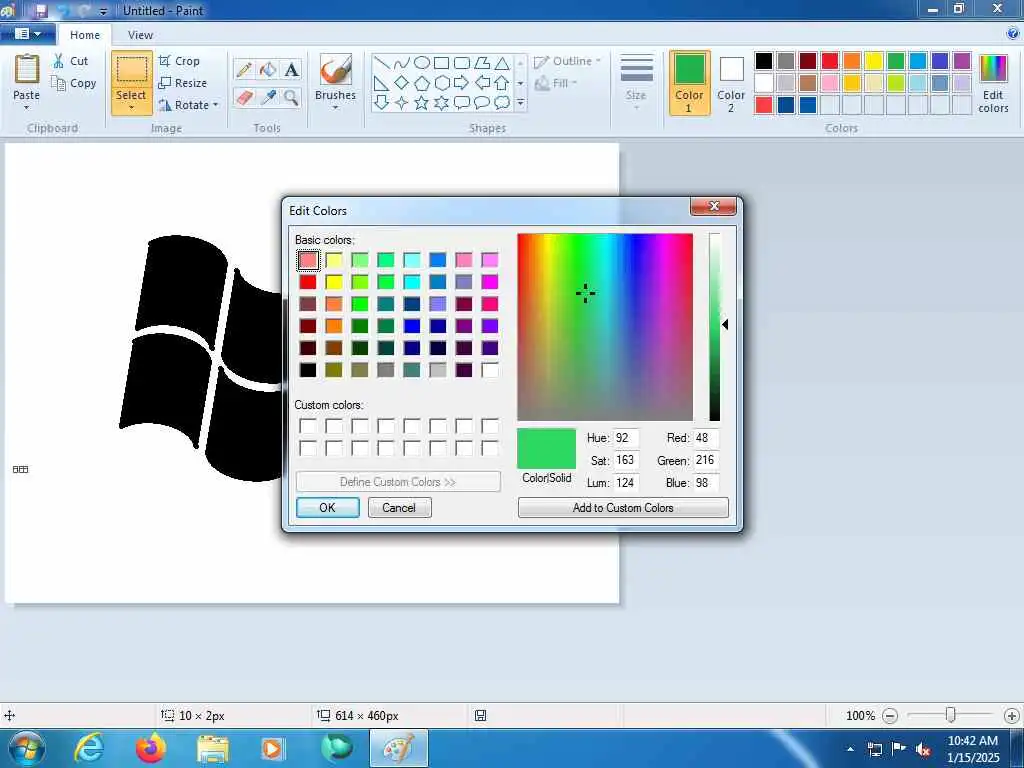The image size is (1024, 768).
Task: Pick the red basic color swatch
Action: (x=308, y=282)
